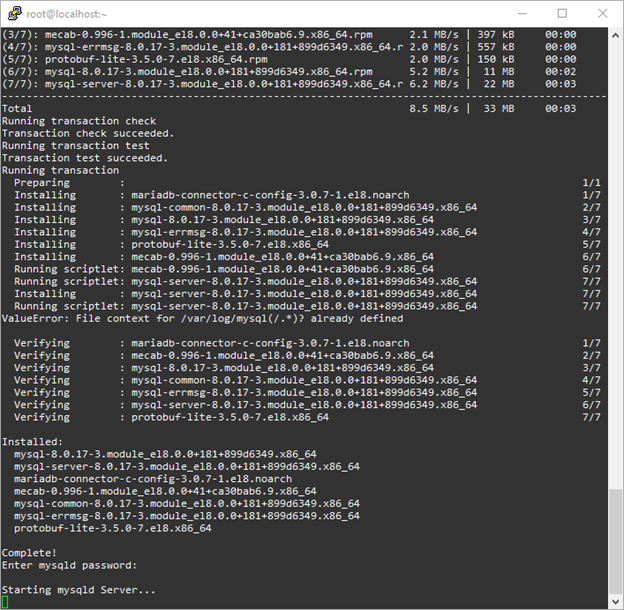Click the '8.5 MB/s' total speed value
Screen dimensions: 624x610
pyautogui.click(x=434, y=109)
